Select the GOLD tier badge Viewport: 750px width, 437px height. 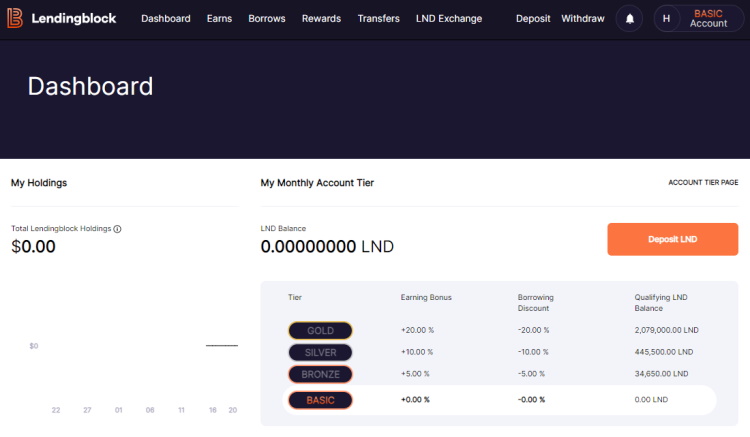[x=320, y=330]
